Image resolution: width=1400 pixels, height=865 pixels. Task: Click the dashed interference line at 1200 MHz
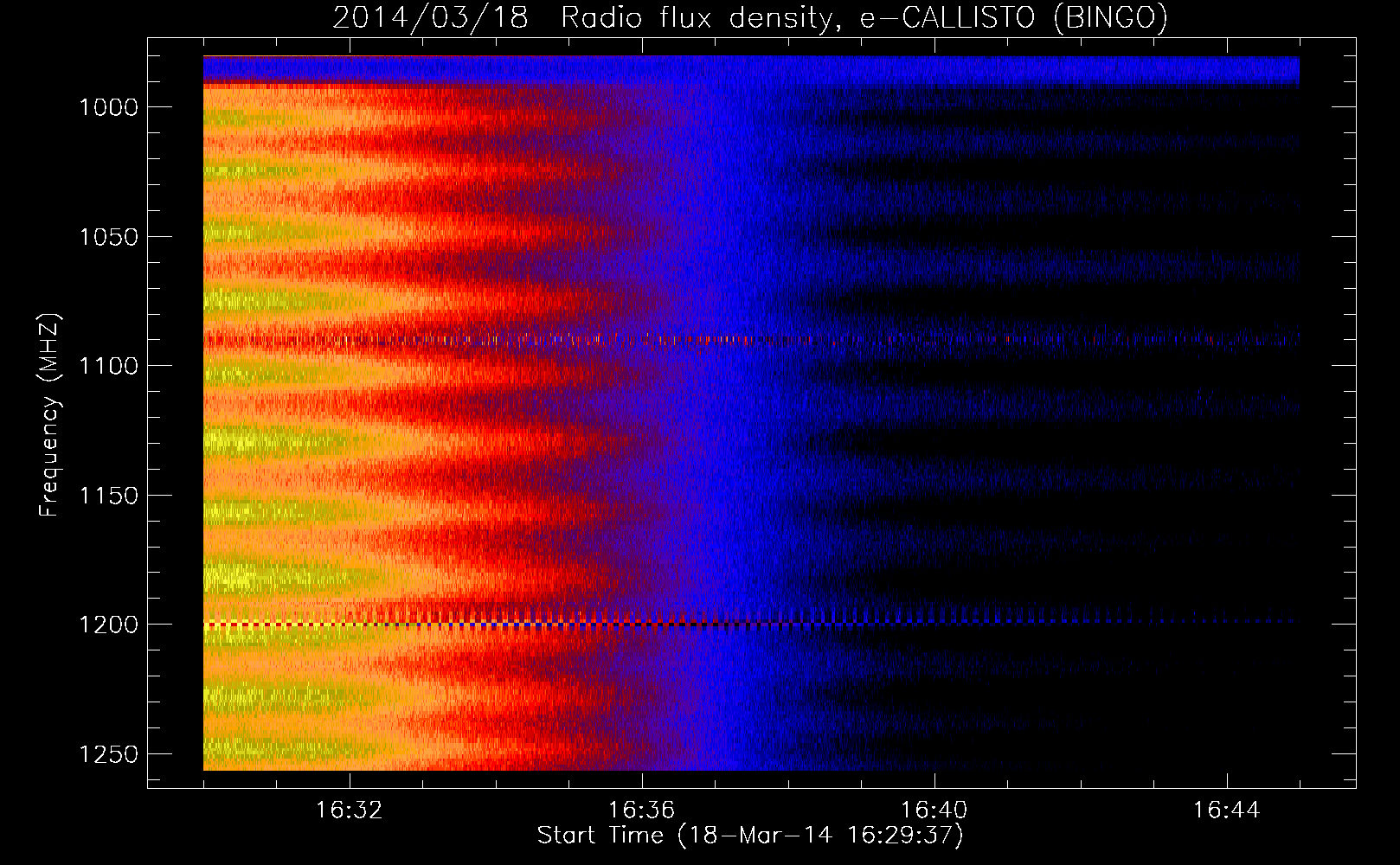pos(751,623)
